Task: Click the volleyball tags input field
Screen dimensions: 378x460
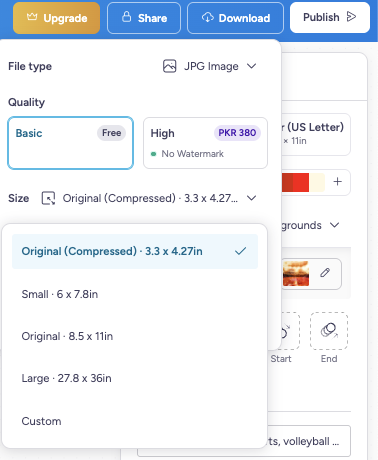Action: [308, 441]
